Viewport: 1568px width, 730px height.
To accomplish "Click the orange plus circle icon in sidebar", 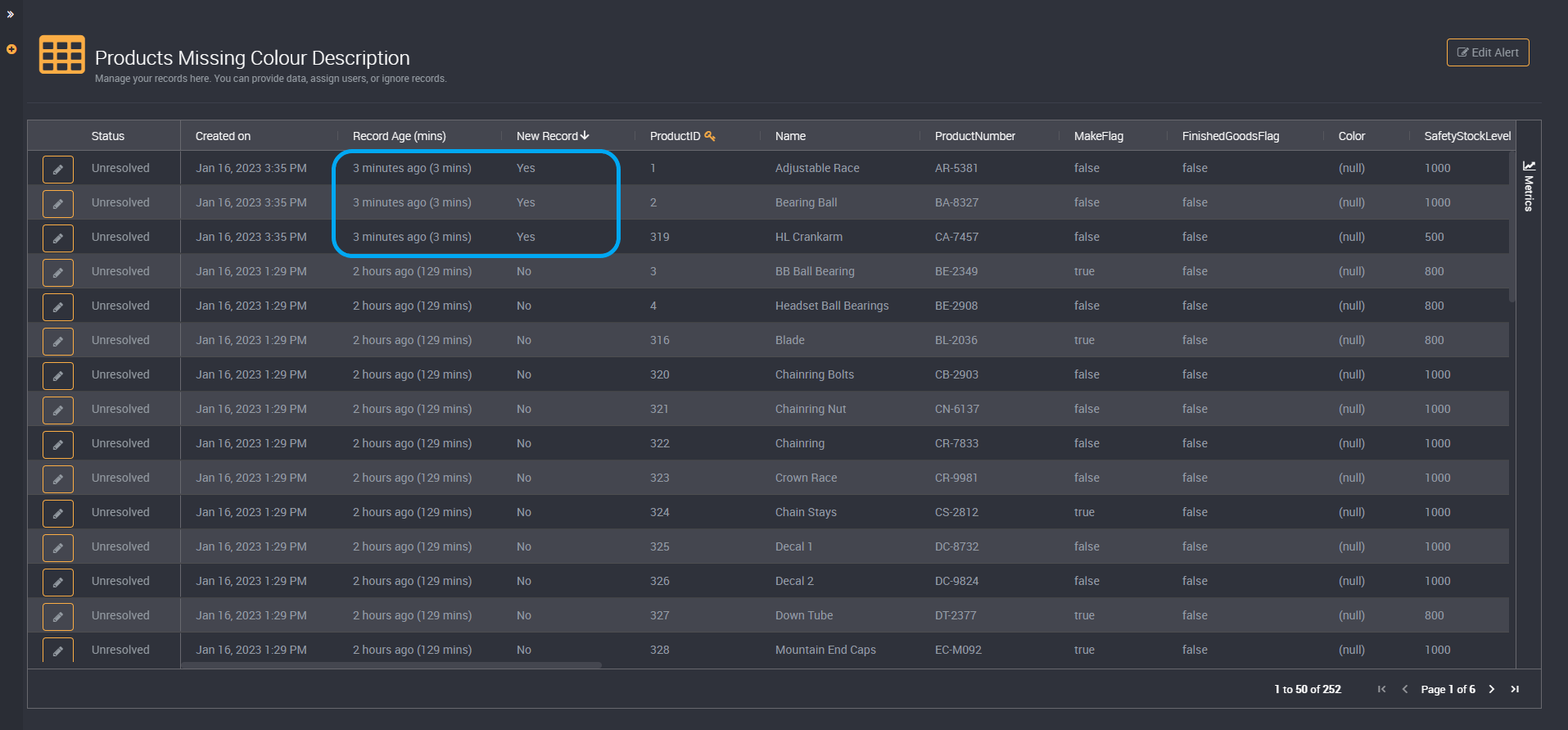I will [11, 49].
